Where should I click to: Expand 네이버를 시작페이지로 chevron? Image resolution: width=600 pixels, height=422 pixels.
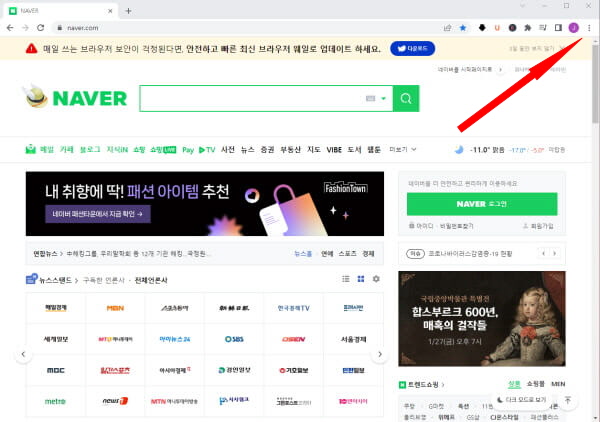(x=500, y=70)
